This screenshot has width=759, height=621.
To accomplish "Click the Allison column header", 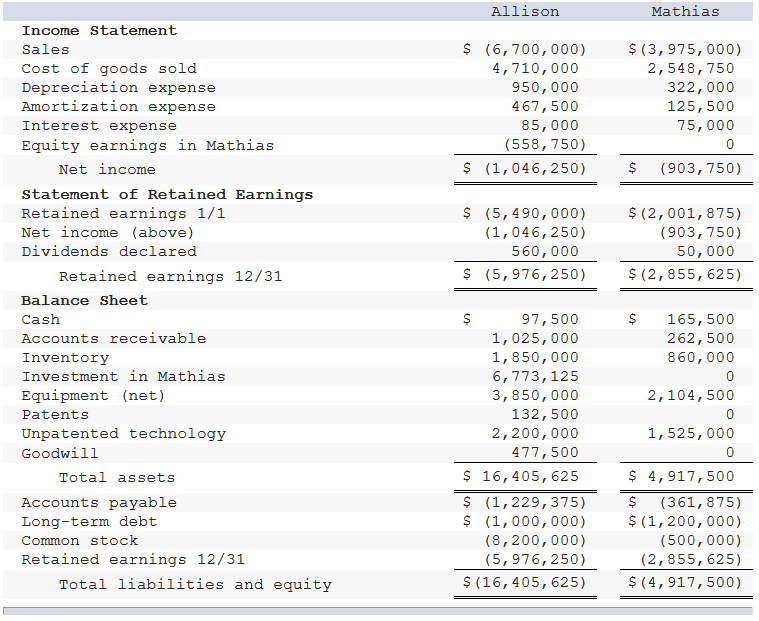I will pyautogui.click(x=525, y=12).
